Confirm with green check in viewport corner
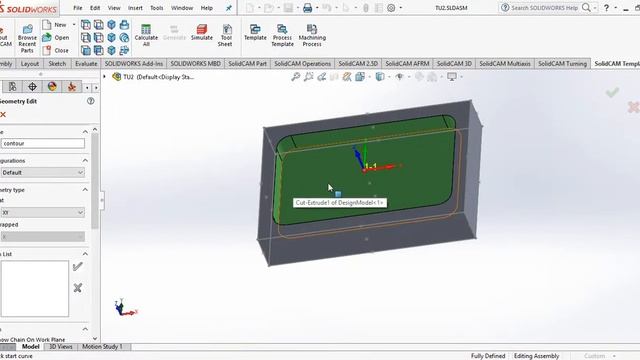This screenshot has width=640, height=360. pyautogui.click(x=612, y=93)
